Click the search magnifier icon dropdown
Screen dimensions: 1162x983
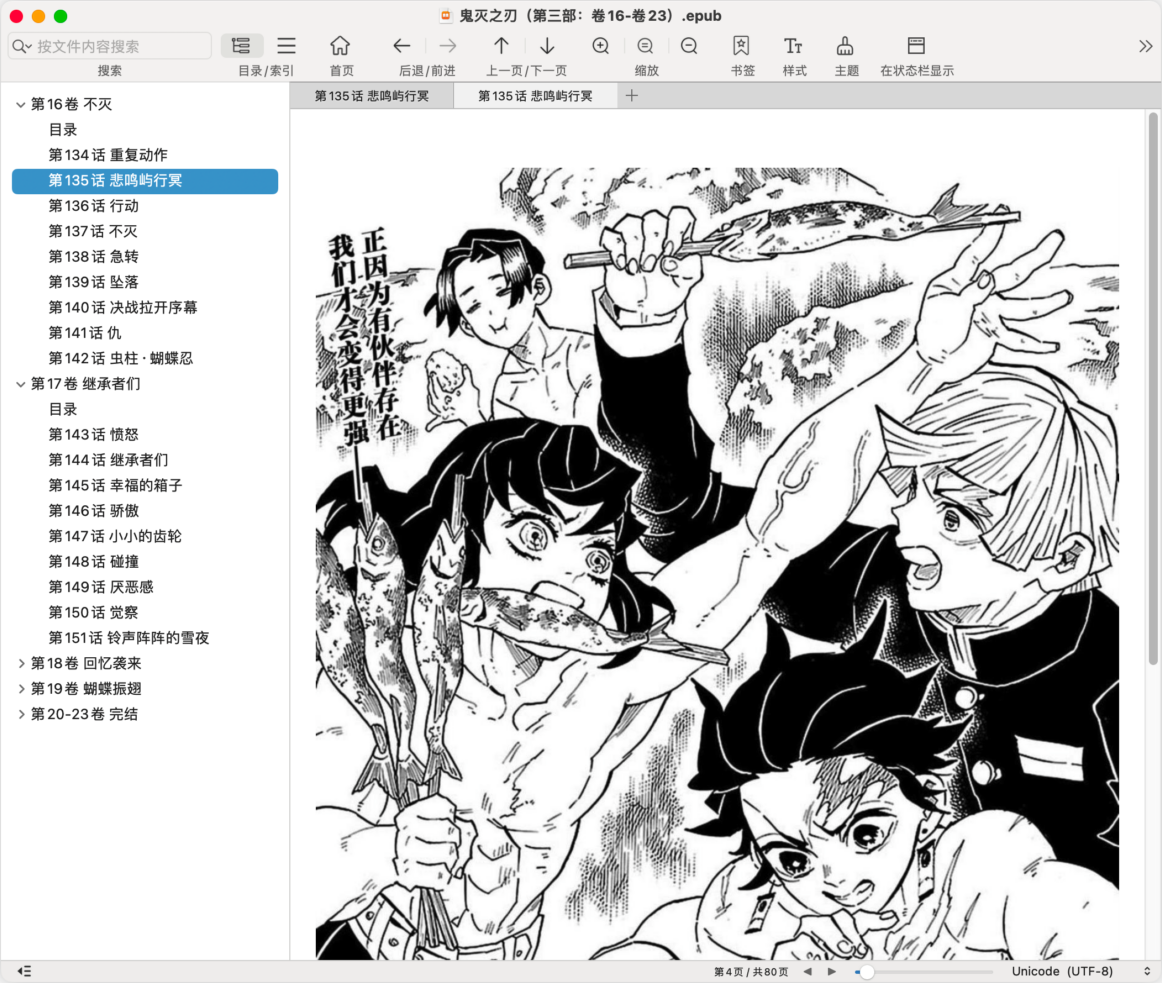(x=21, y=47)
